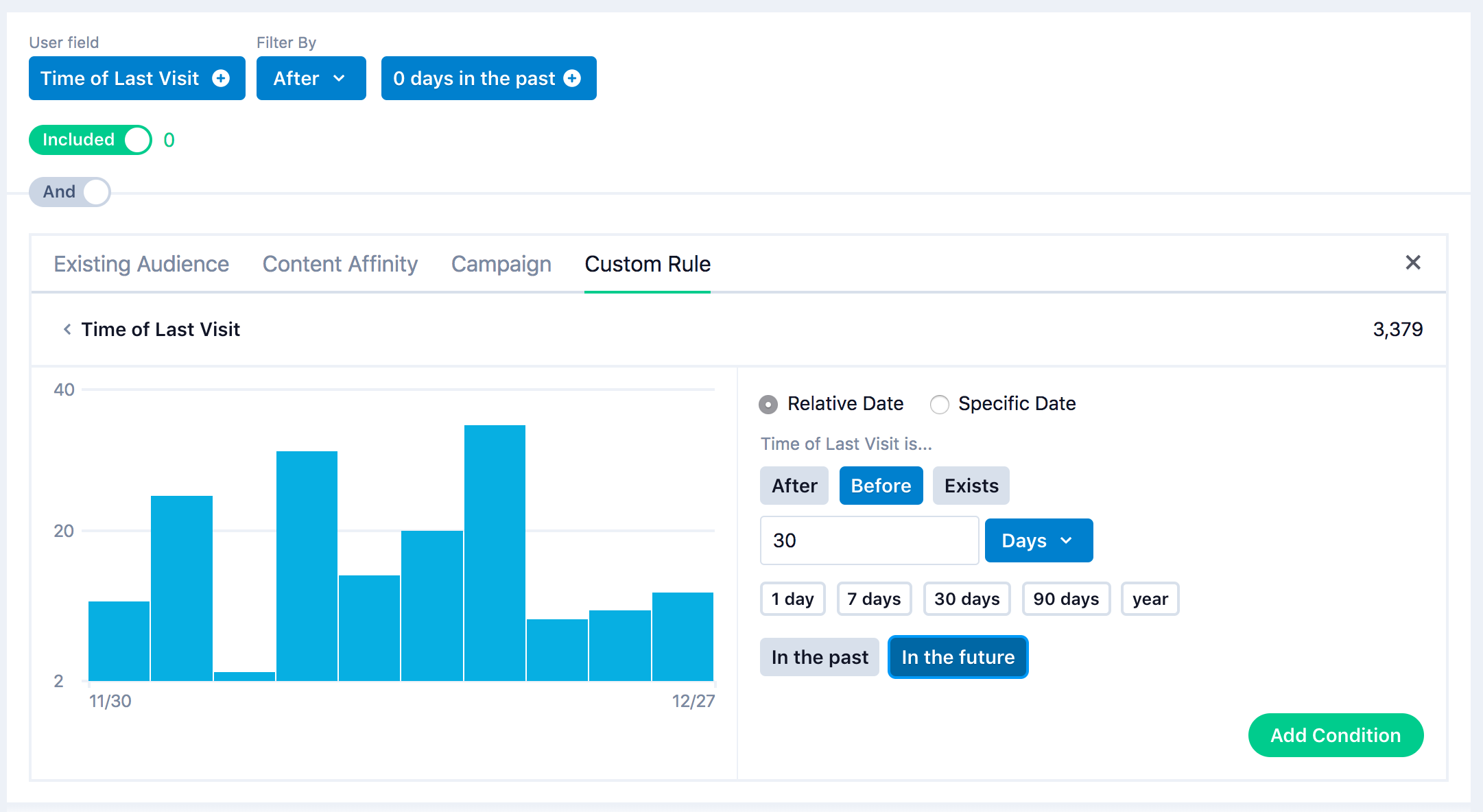Select the Specific Date radio button
The width and height of the screenshot is (1483, 812).
[x=939, y=405]
